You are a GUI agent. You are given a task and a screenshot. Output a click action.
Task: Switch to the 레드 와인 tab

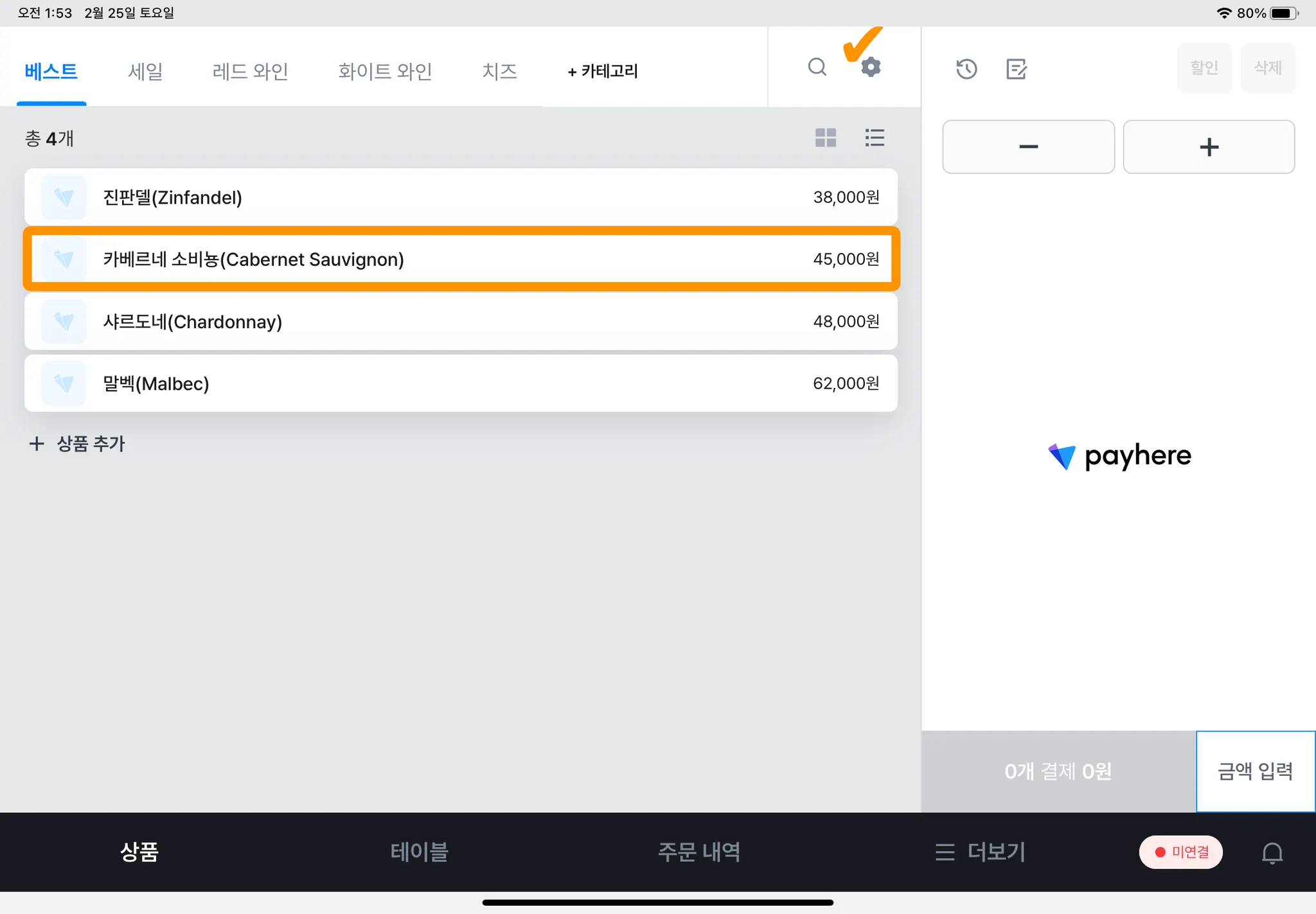coord(250,71)
